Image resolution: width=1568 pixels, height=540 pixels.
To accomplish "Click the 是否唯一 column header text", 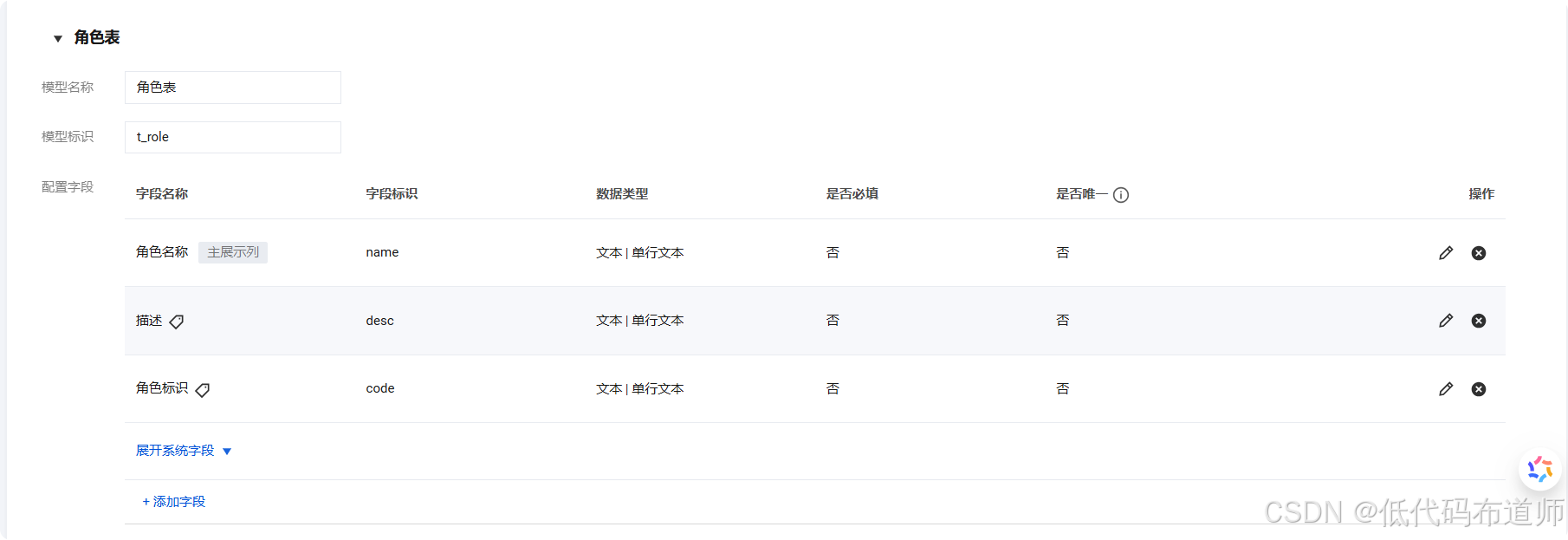I will click(x=1082, y=194).
